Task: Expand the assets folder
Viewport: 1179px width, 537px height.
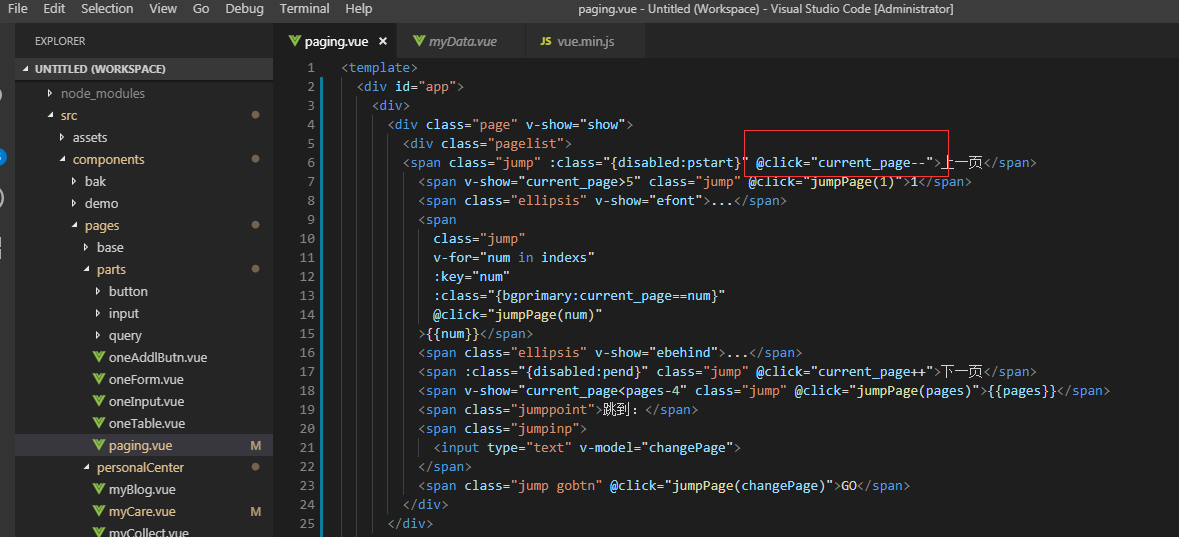Action: [62, 138]
